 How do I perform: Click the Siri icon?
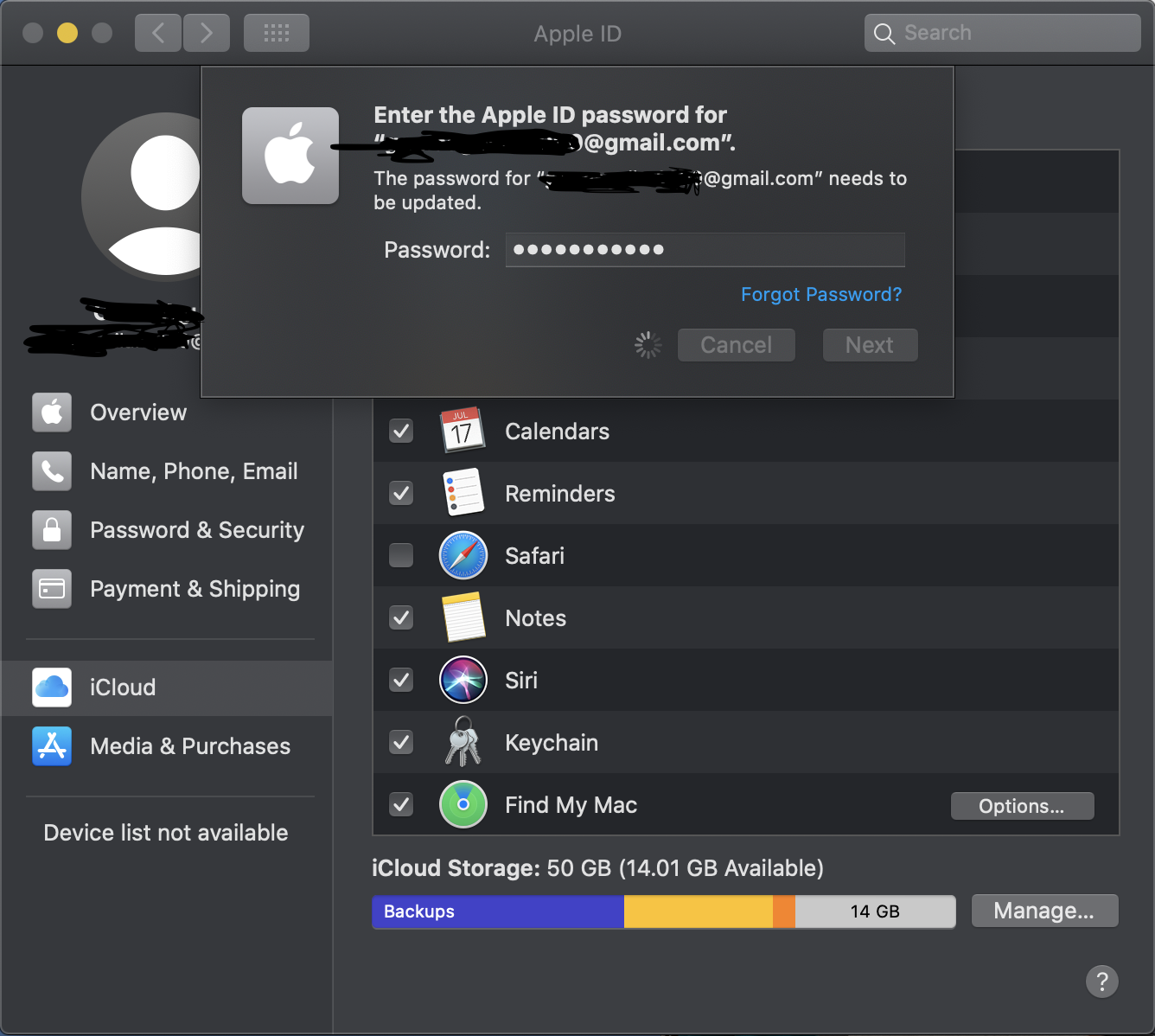(x=463, y=680)
